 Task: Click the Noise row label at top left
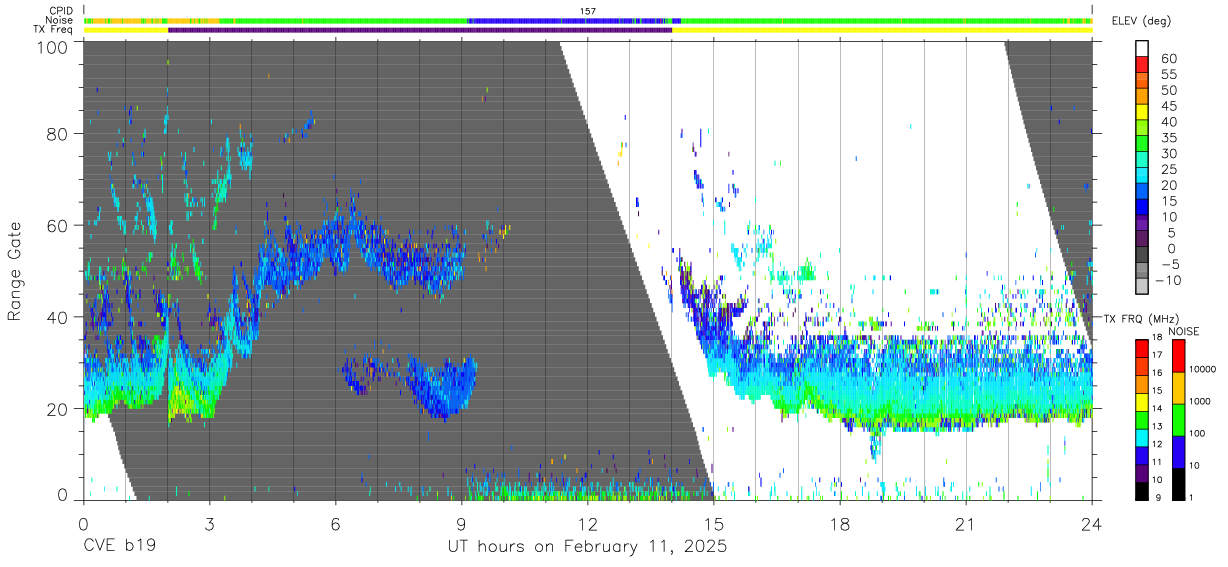59,20
